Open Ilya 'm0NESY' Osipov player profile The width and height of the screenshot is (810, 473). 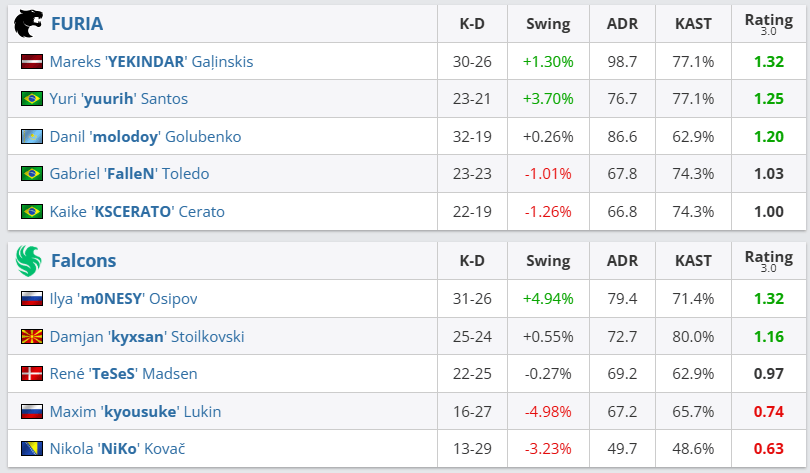tap(126, 299)
